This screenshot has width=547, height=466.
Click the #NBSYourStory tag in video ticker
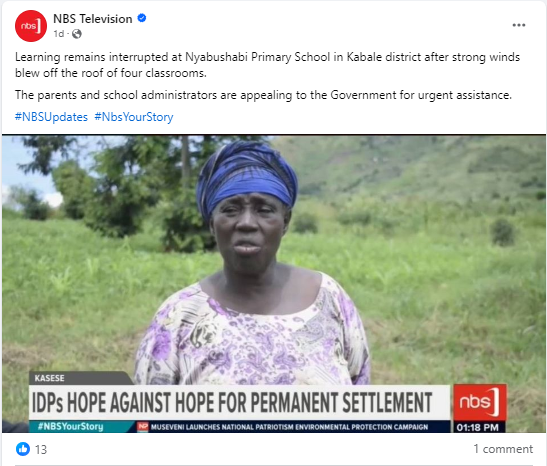70,427
